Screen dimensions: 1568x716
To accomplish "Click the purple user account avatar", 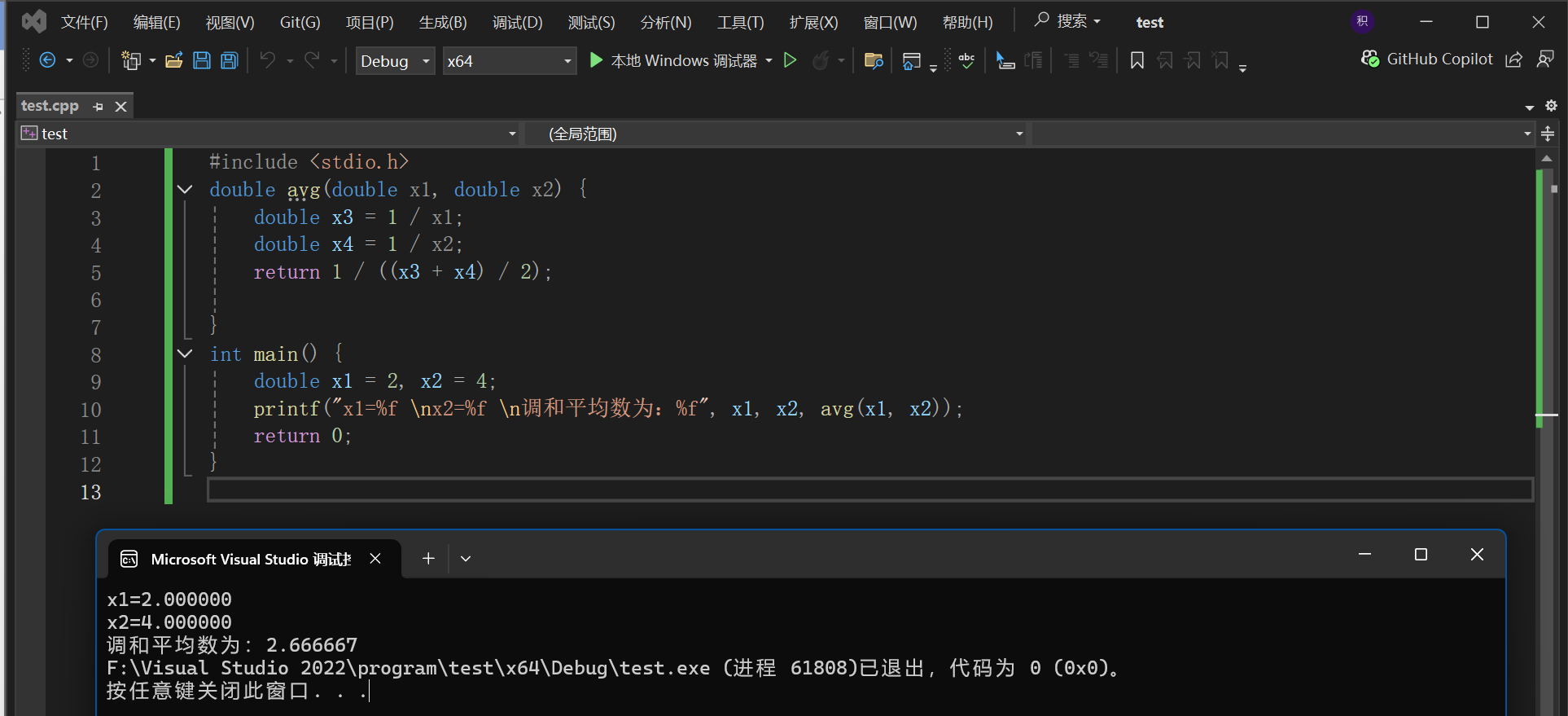I will [x=1363, y=21].
